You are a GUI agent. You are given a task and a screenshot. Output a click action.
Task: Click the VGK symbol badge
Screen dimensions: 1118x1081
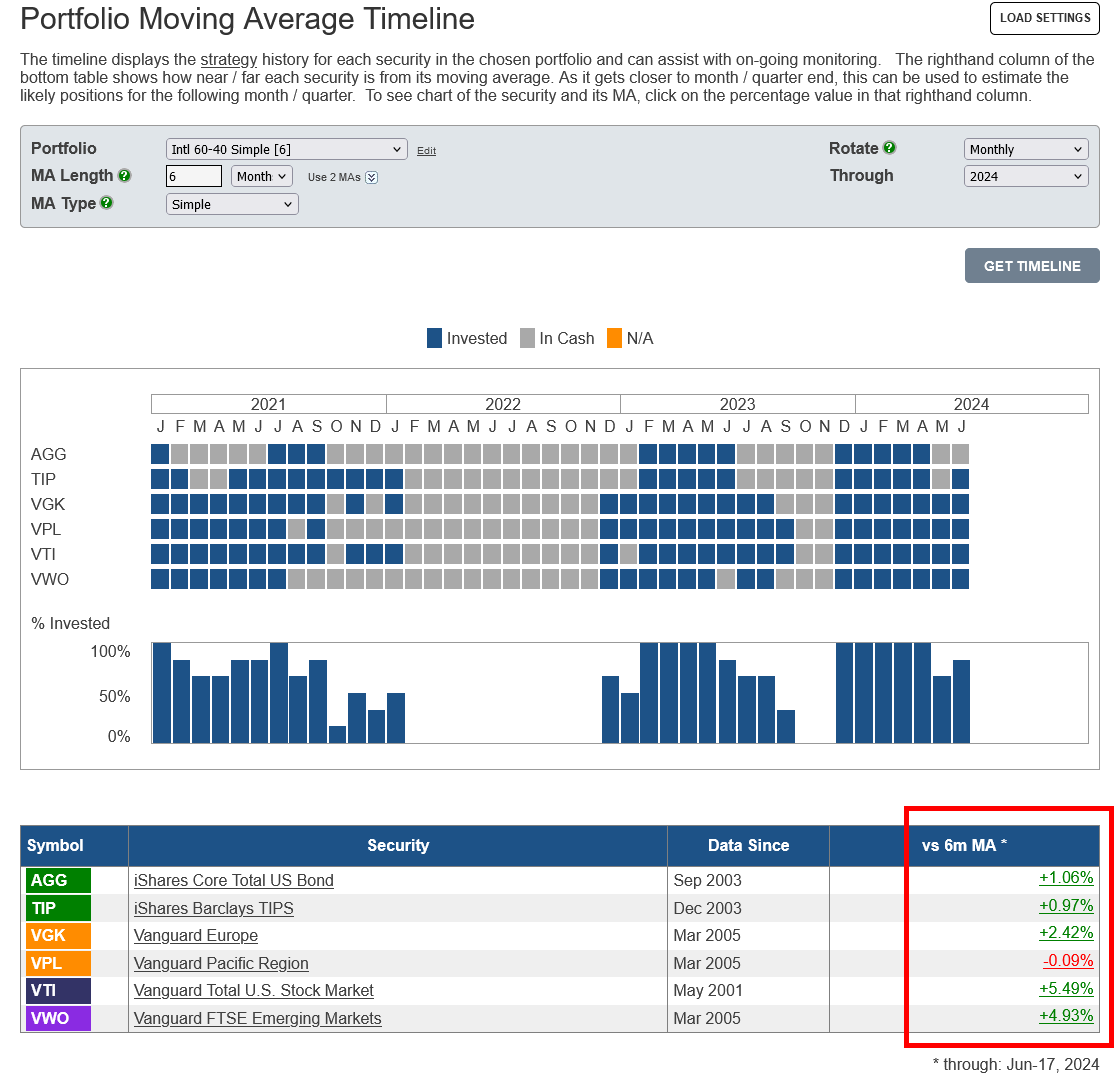coord(58,935)
